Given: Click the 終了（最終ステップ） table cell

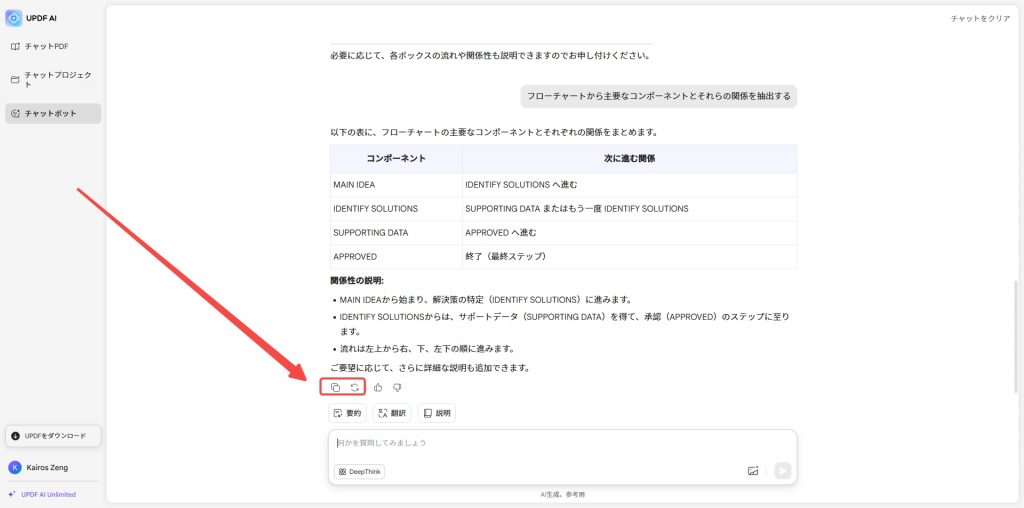Looking at the screenshot, I should [630, 257].
